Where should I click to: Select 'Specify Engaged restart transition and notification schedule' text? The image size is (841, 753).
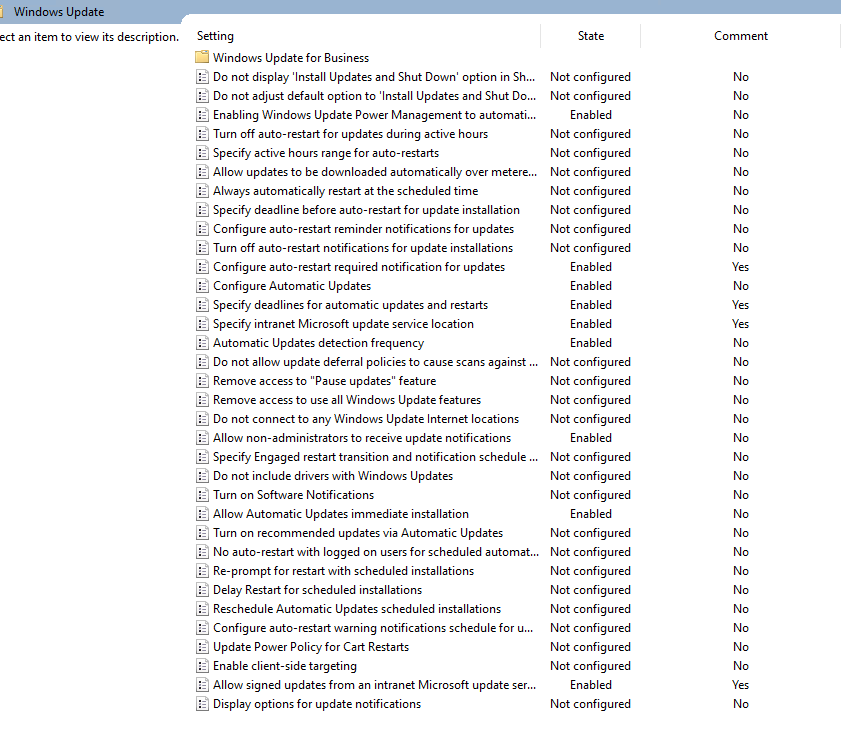375,457
